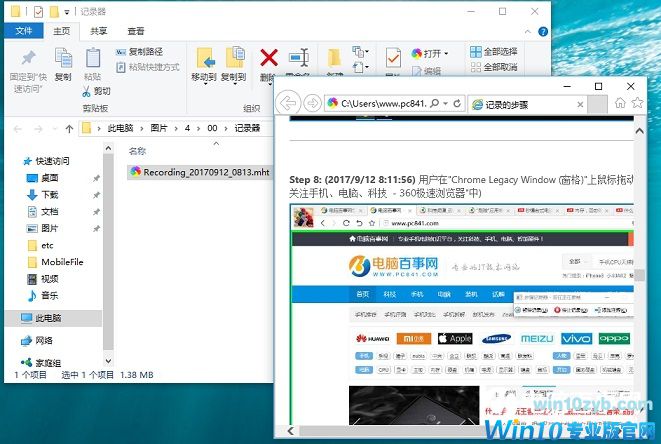Click the IE Home icon
This screenshot has height=444, width=661.
[x=620, y=102]
